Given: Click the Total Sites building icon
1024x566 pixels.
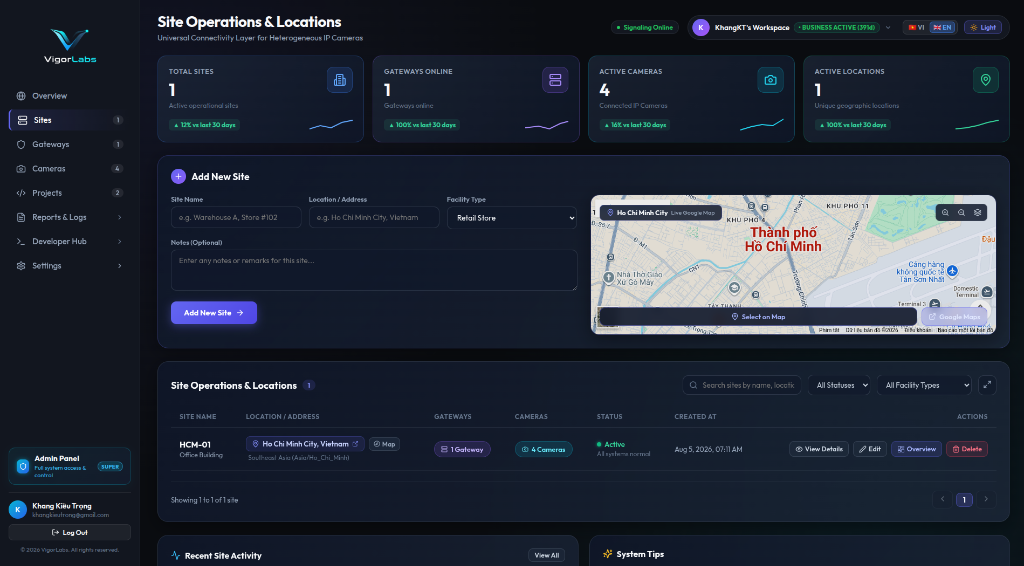Looking at the screenshot, I should (x=340, y=80).
